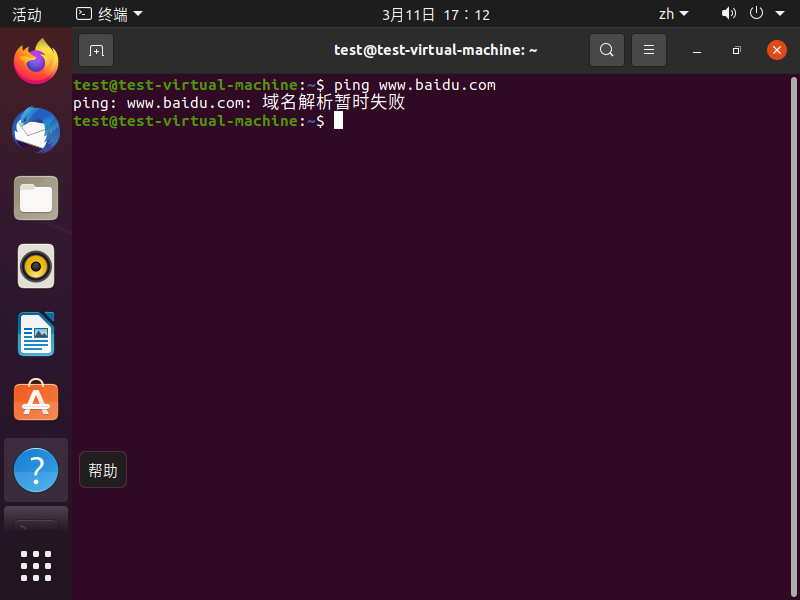Launch Thunderbird mail client

click(x=36, y=130)
